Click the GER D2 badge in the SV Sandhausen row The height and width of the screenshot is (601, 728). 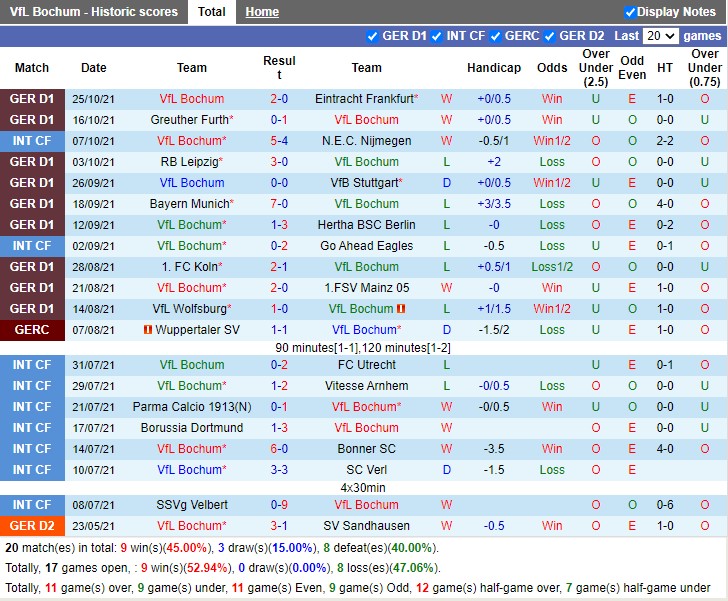(32, 526)
